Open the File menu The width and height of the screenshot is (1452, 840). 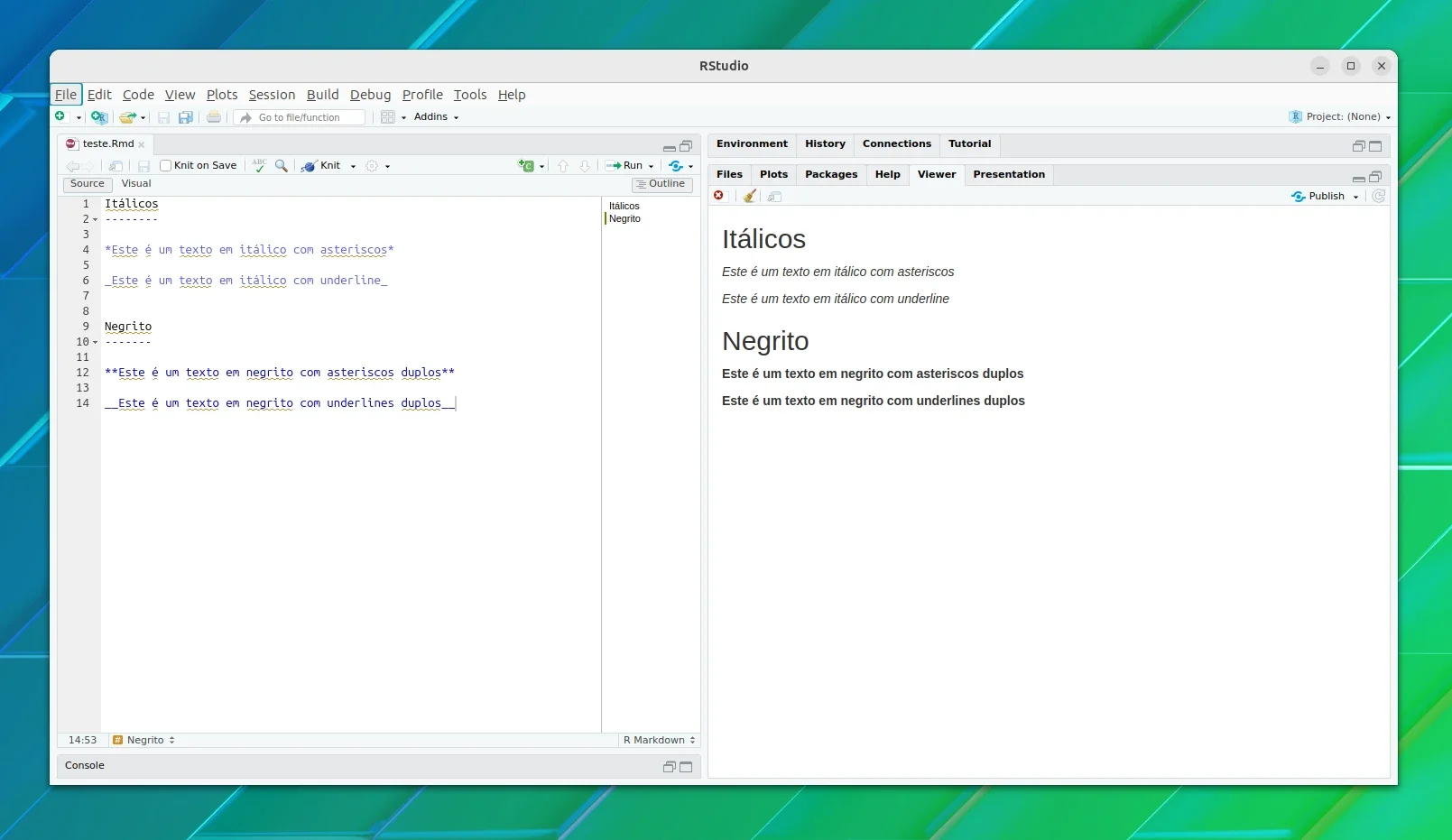pyautogui.click(x=66, y=95)
